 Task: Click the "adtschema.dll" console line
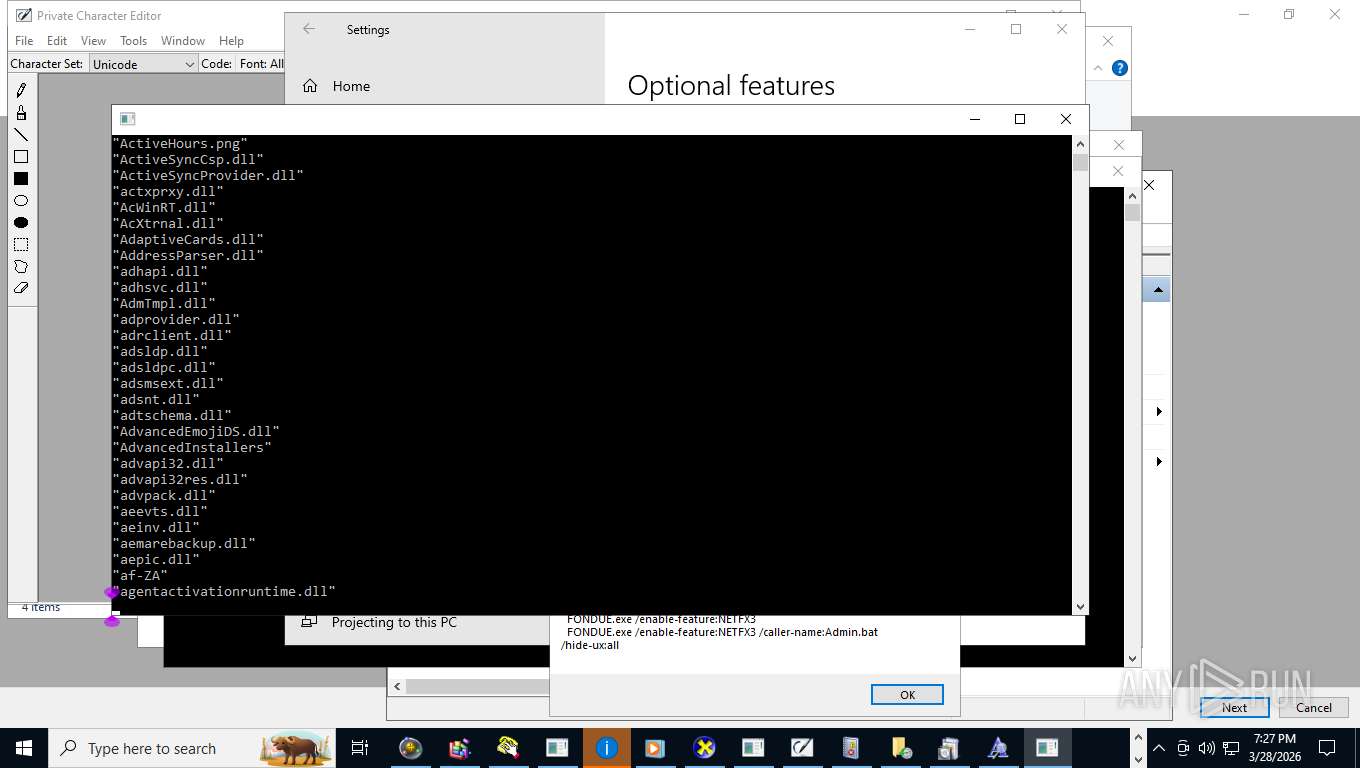tap(172, 416)
